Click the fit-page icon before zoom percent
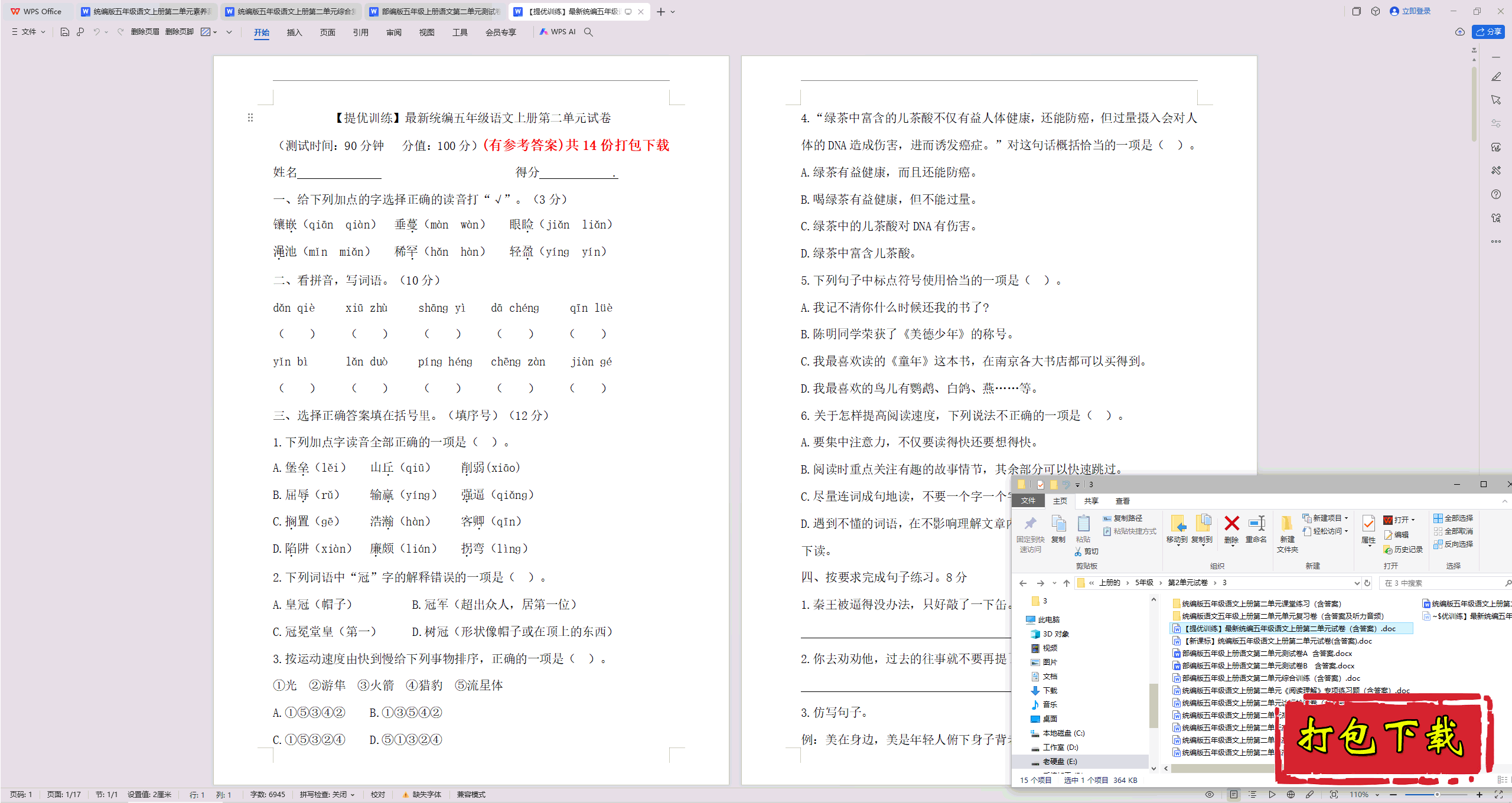Viewport: 1512px width, 803px height. point(1334,795)
